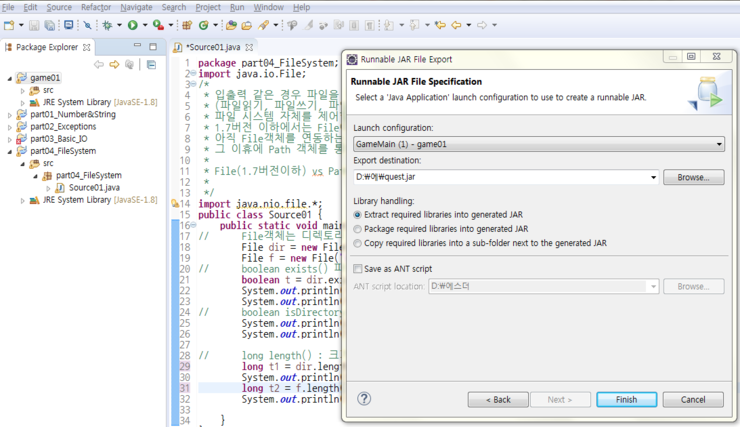Click the Back navigation arrow in main toolbar
740x427 pixels.
(x=456, y=25)
